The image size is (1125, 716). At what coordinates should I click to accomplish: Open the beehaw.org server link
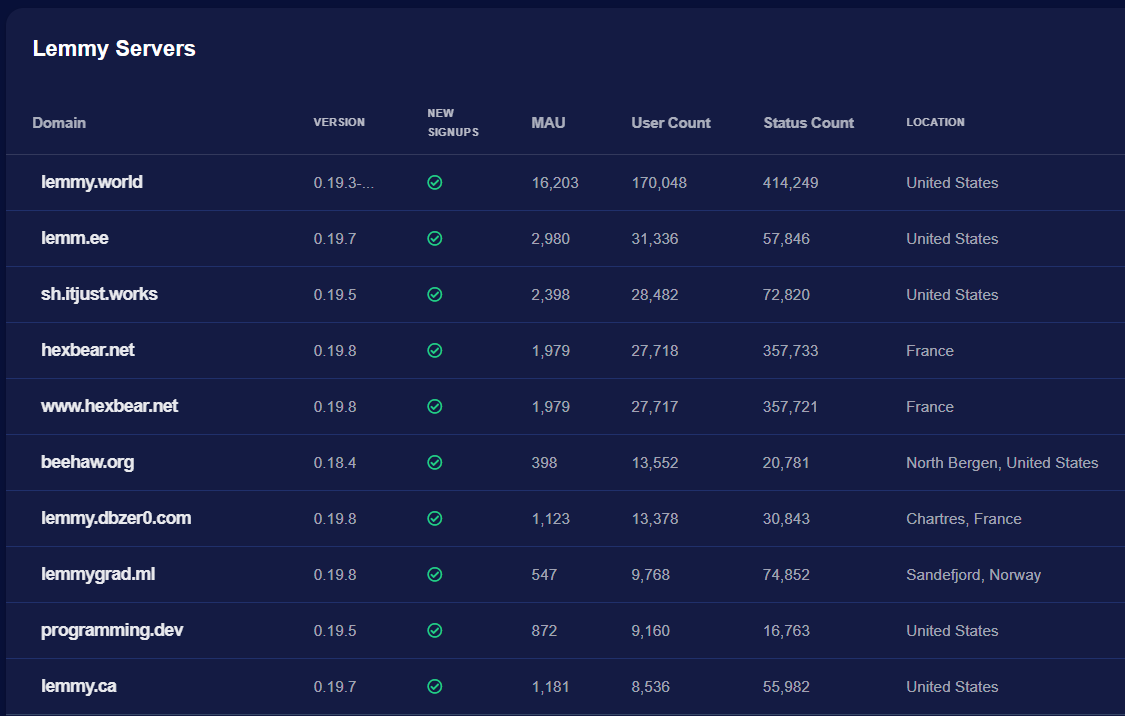tap(88, 462)
